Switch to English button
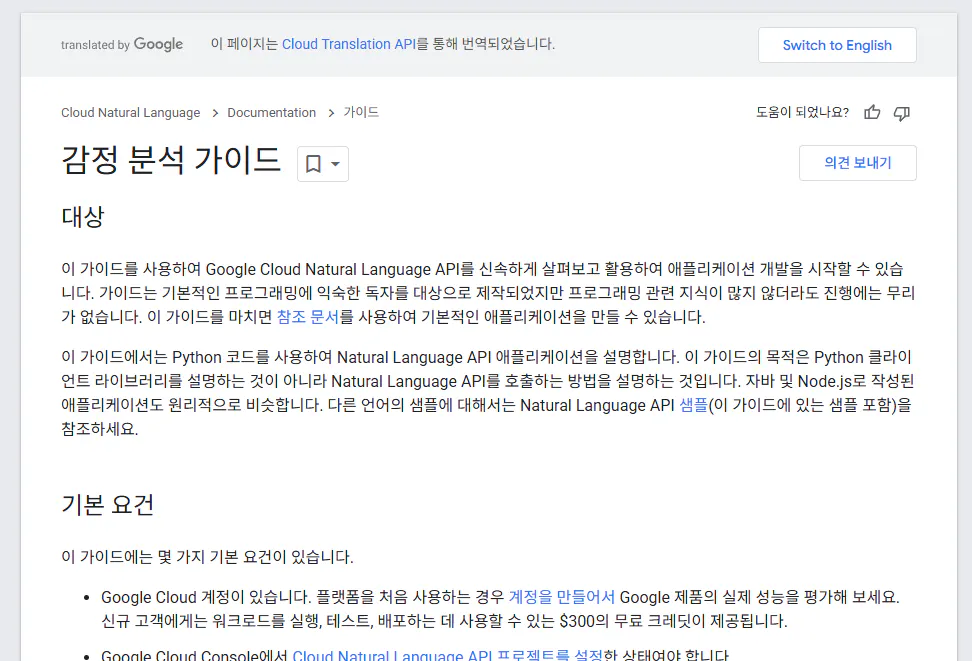Viewport: 972px width, 661px height. [x=837, y=45]
